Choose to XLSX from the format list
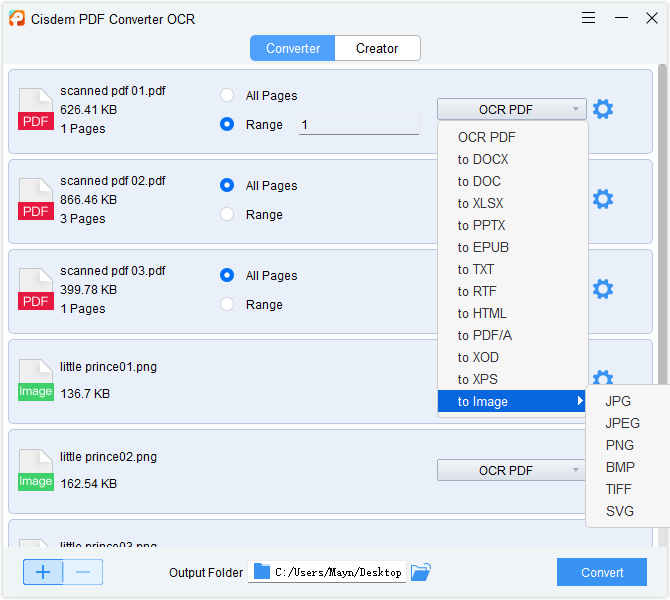The width and height of the screenshot is (670, 600). (x=513, y=203)
